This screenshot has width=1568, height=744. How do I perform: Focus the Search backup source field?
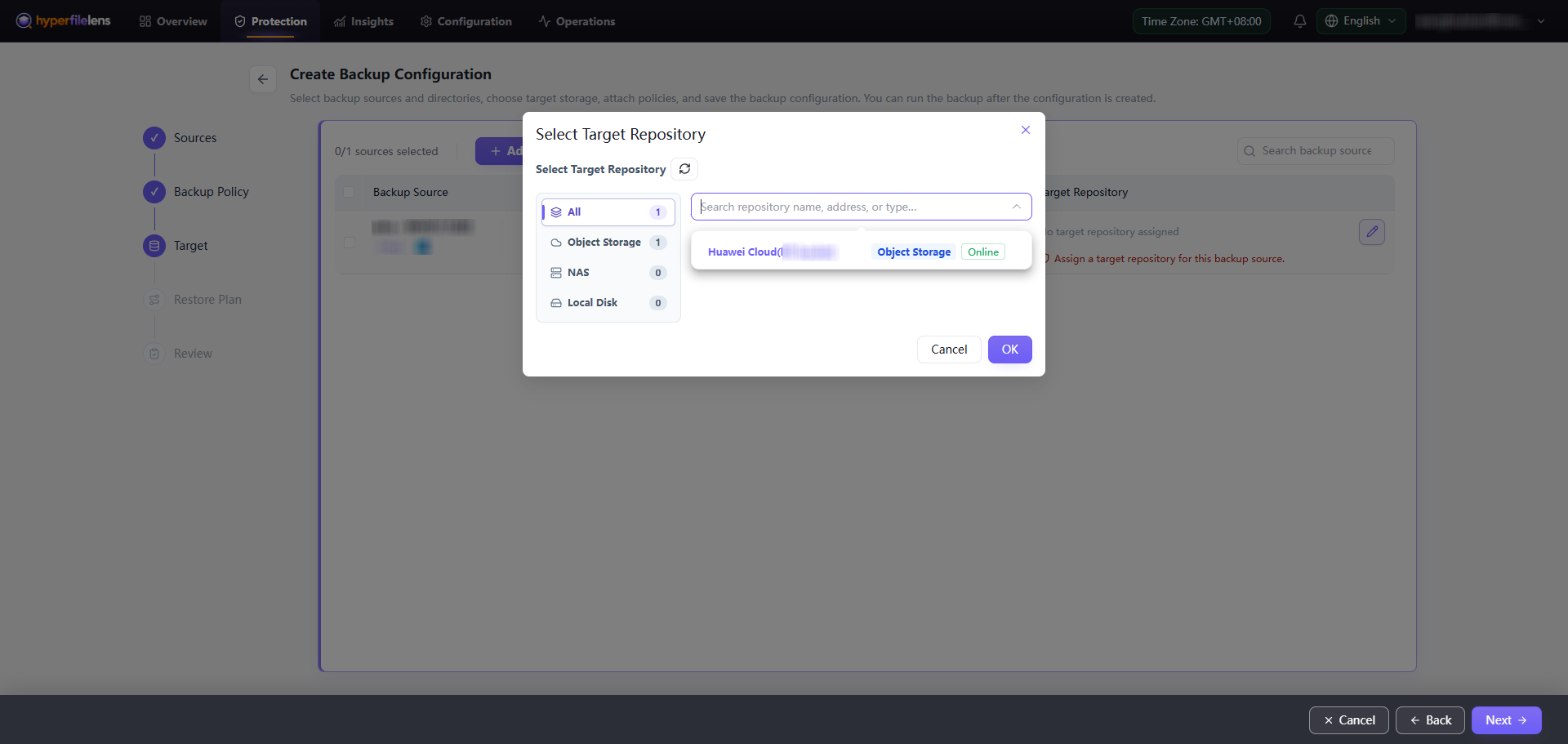pyautogui.click(x=1316, y=151)
